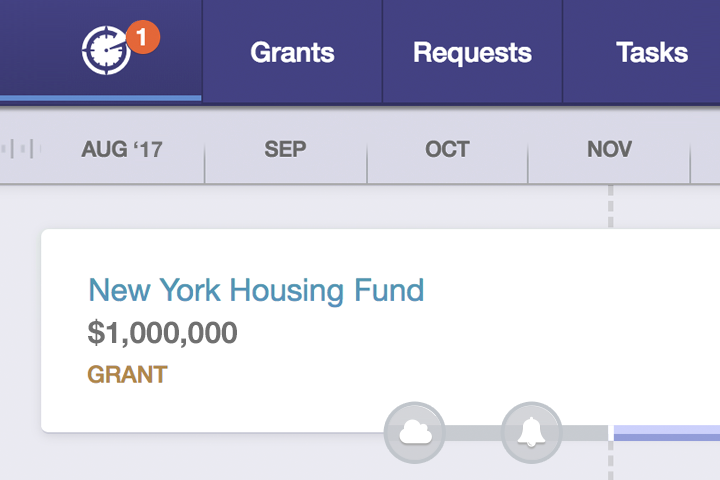Click the GRANT type label
Screen dimensions: 720x480
[127, 375]
